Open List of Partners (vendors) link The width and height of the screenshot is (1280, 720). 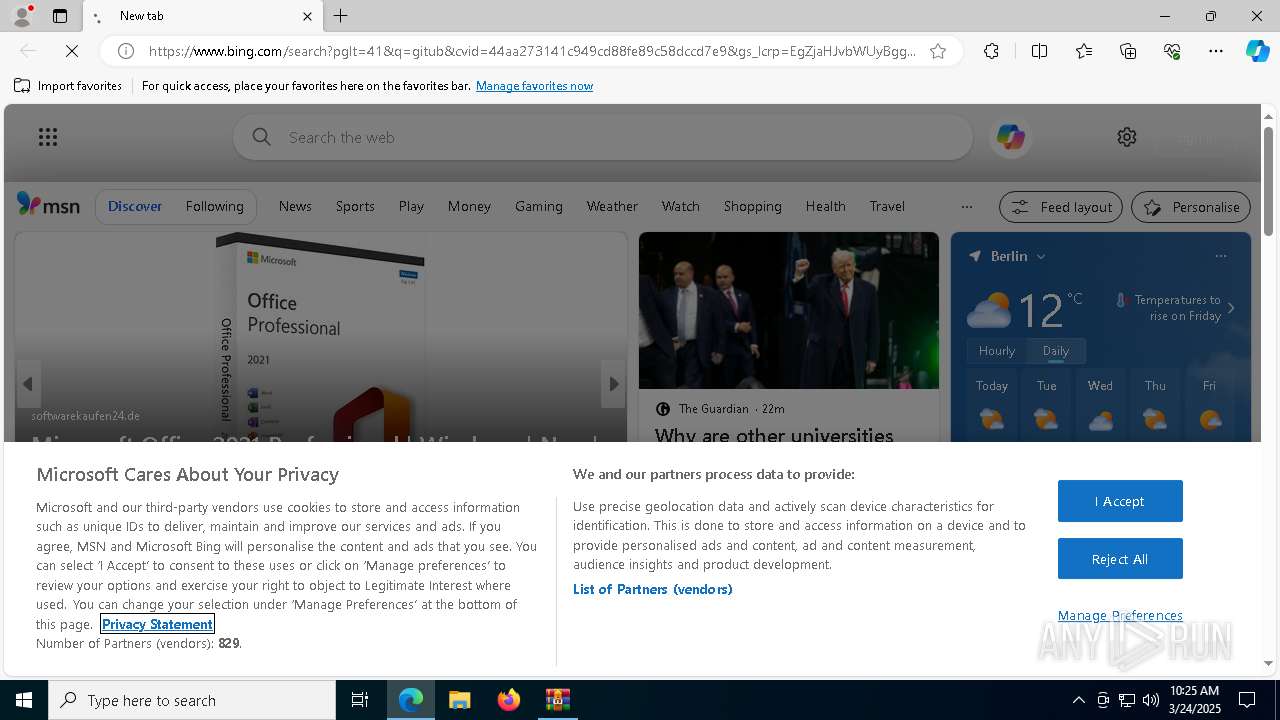(x=653, y=589)
